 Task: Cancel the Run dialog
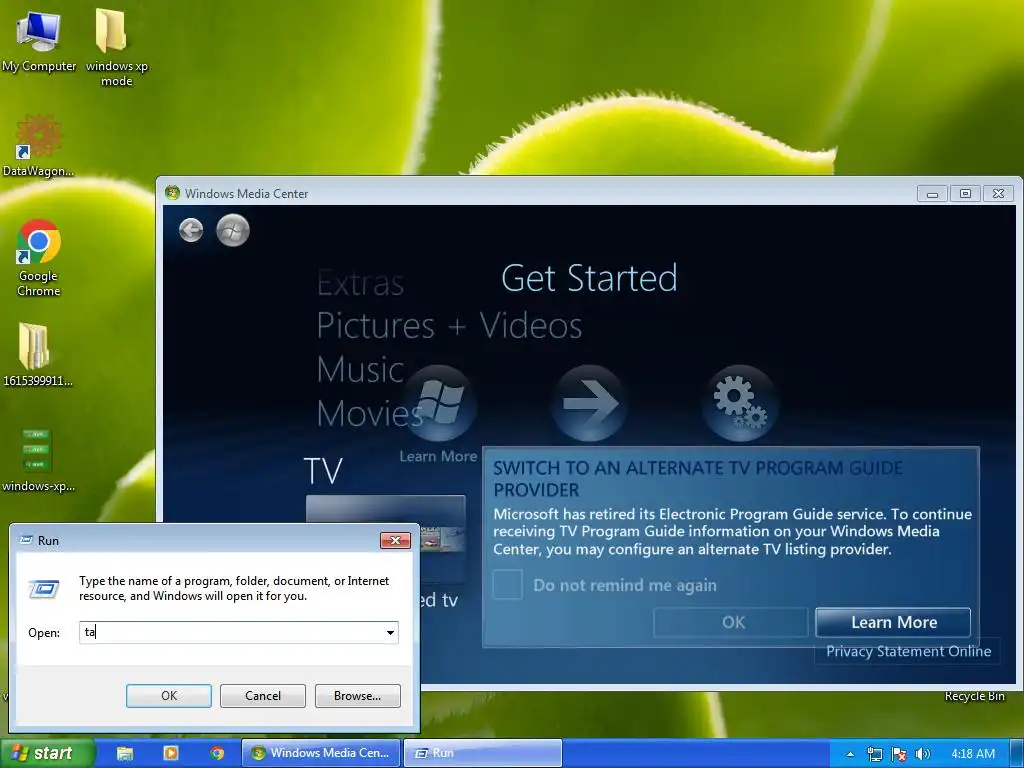pyautogui.click(x=263, y=696)
